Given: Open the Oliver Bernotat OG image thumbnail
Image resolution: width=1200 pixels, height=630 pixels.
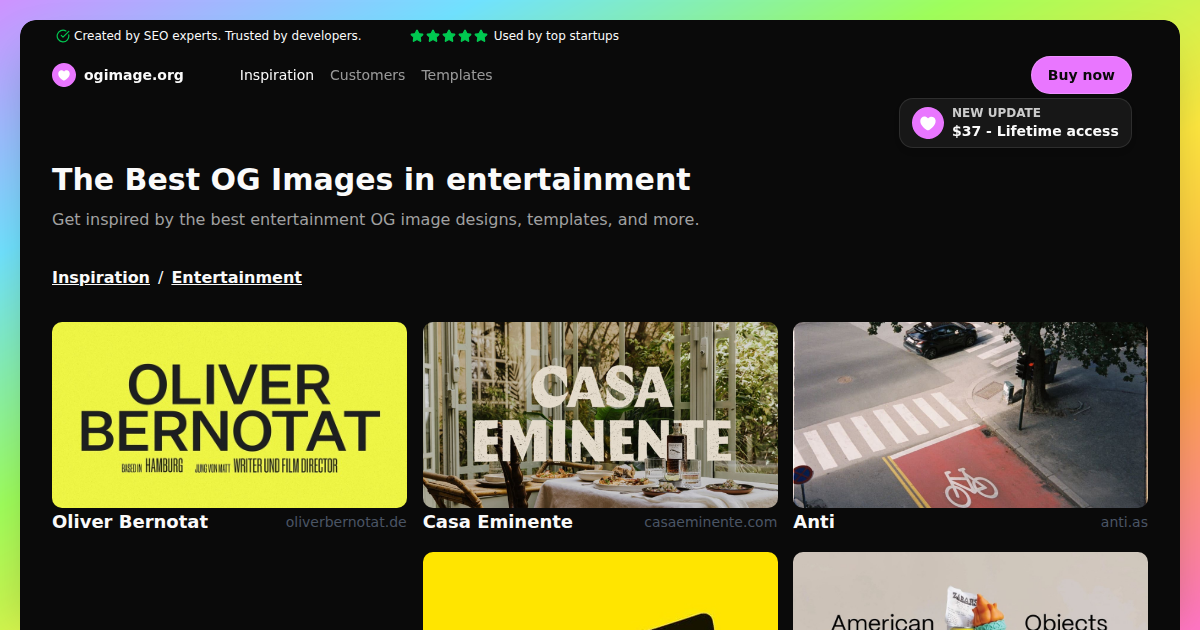Looking at the screenshot, I should point(229,415).
